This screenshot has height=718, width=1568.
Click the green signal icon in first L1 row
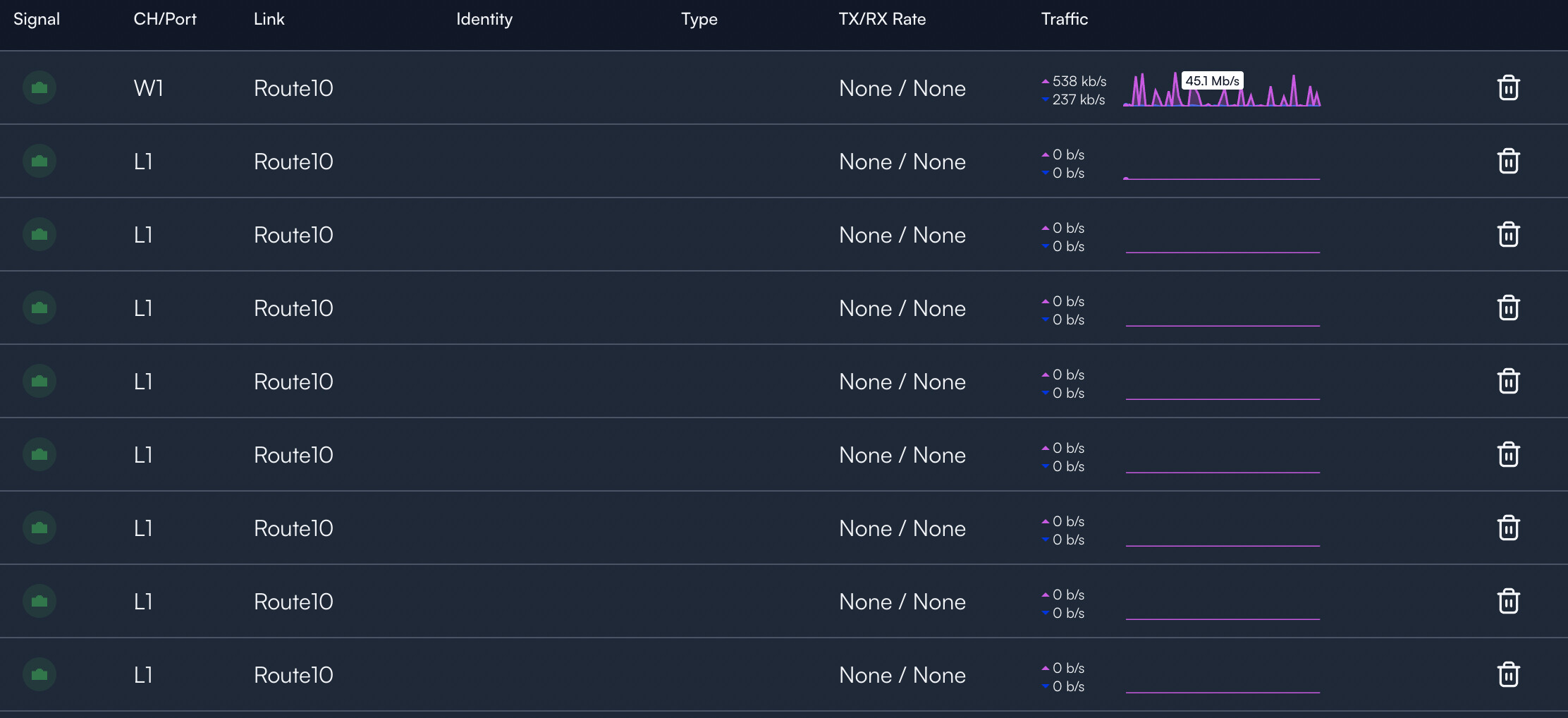(x=39, y=161)
